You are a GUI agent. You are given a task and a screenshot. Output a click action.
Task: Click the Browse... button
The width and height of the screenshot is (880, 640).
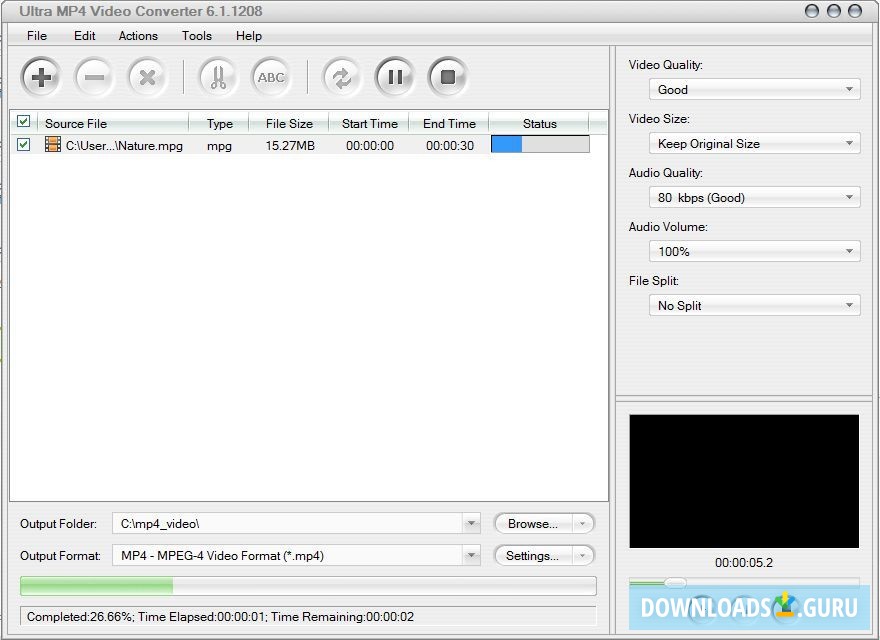click(533, 523)
